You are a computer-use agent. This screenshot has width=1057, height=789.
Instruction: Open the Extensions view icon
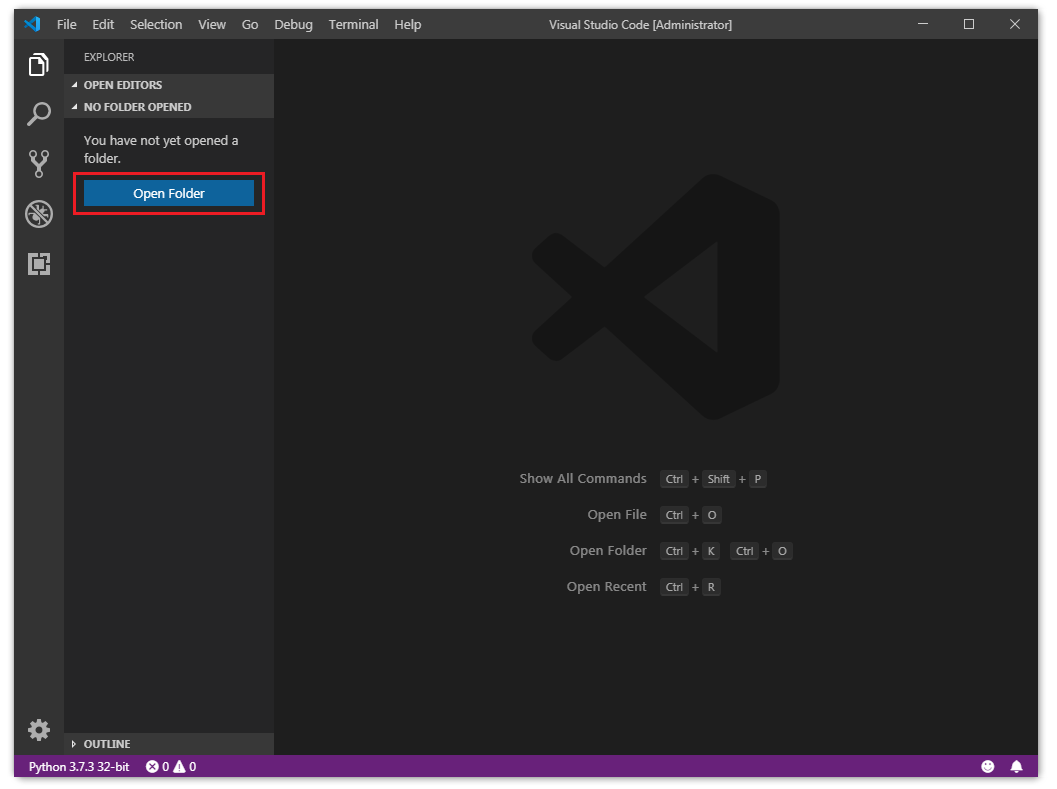(x=38, y=264)
